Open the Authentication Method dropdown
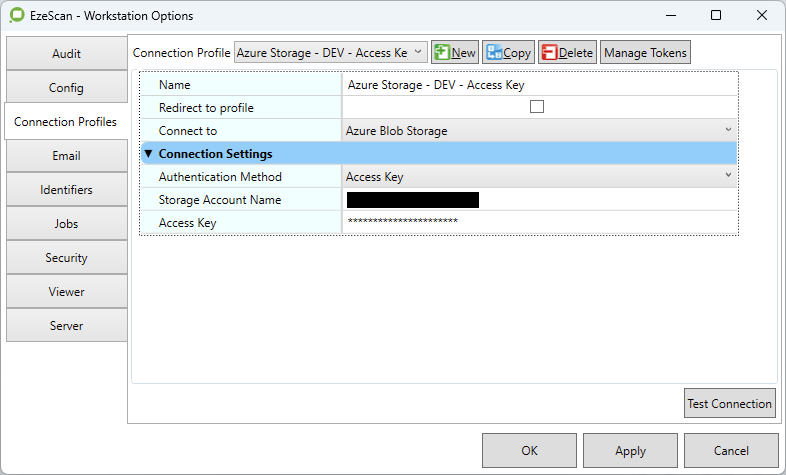 click(x=538, y=177)
